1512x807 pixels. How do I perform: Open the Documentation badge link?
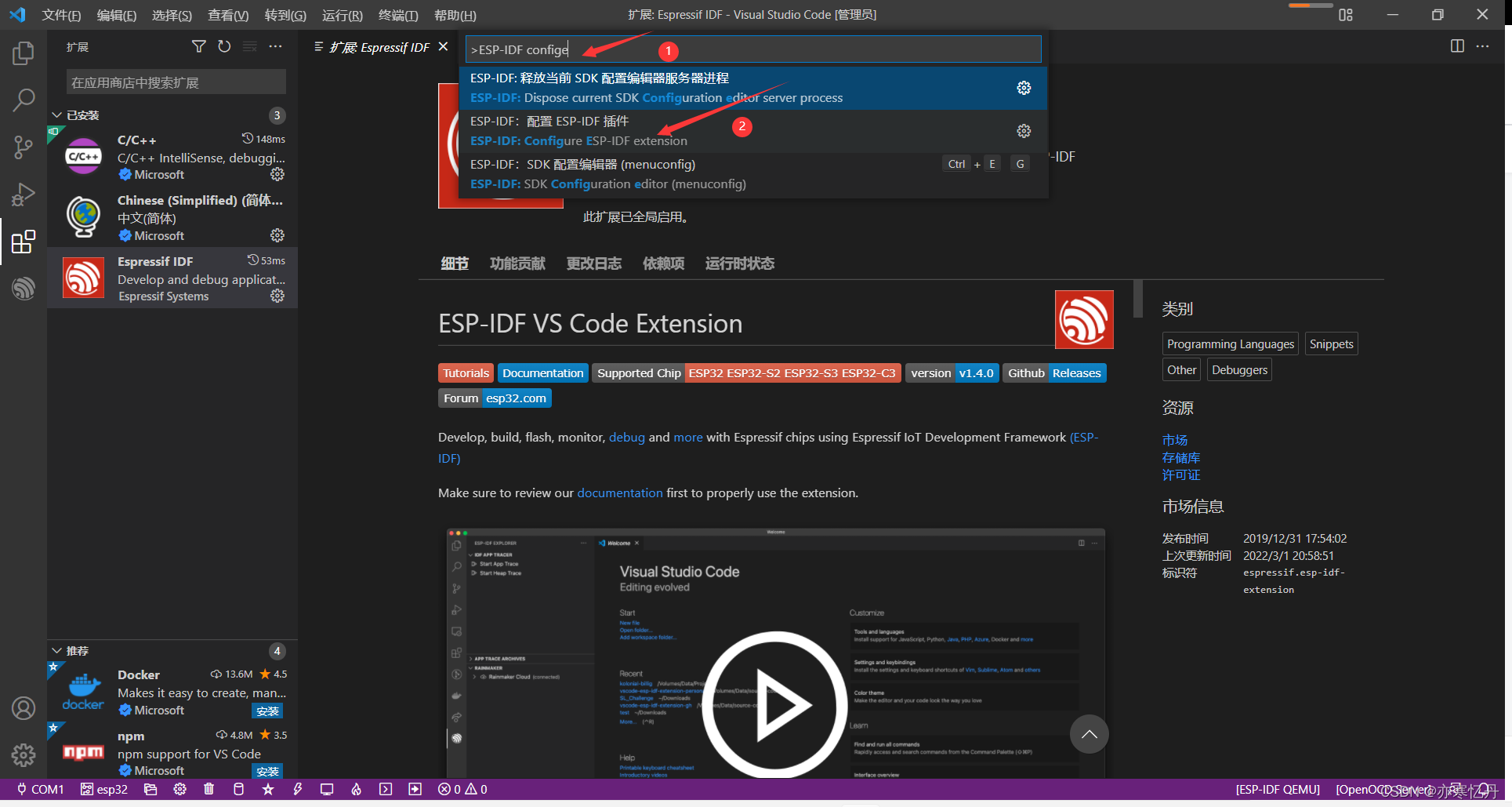pos(543,373)
